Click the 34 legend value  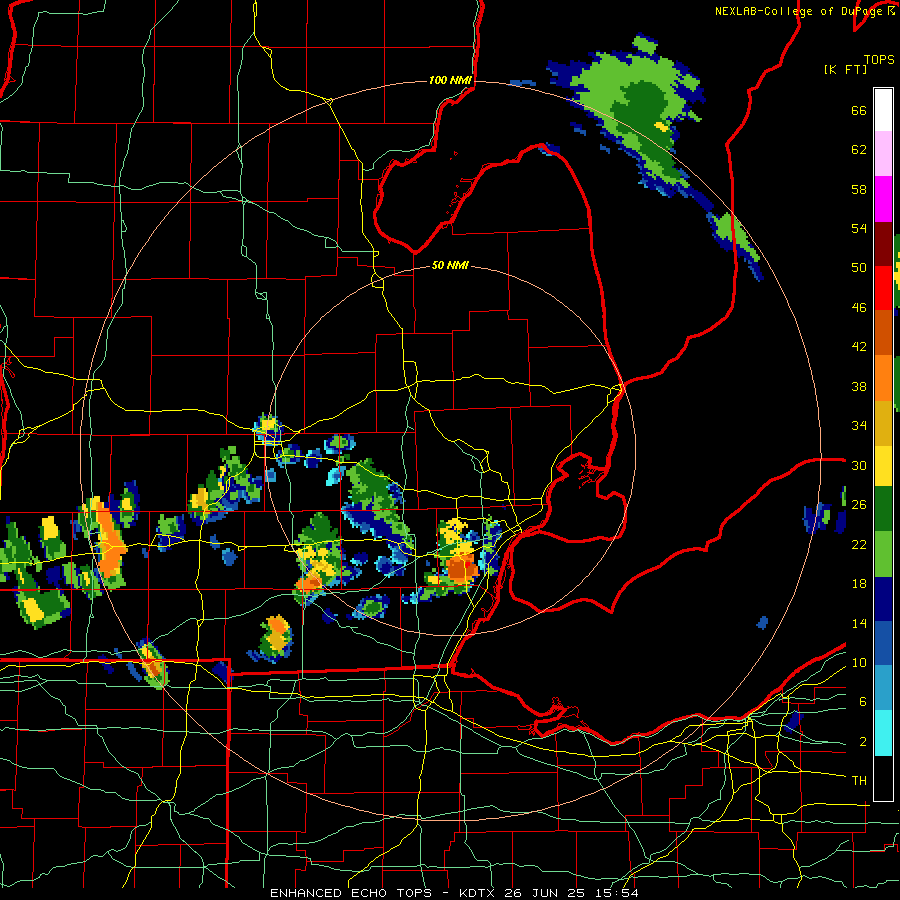pyautogui.click(x=859, y=426)
